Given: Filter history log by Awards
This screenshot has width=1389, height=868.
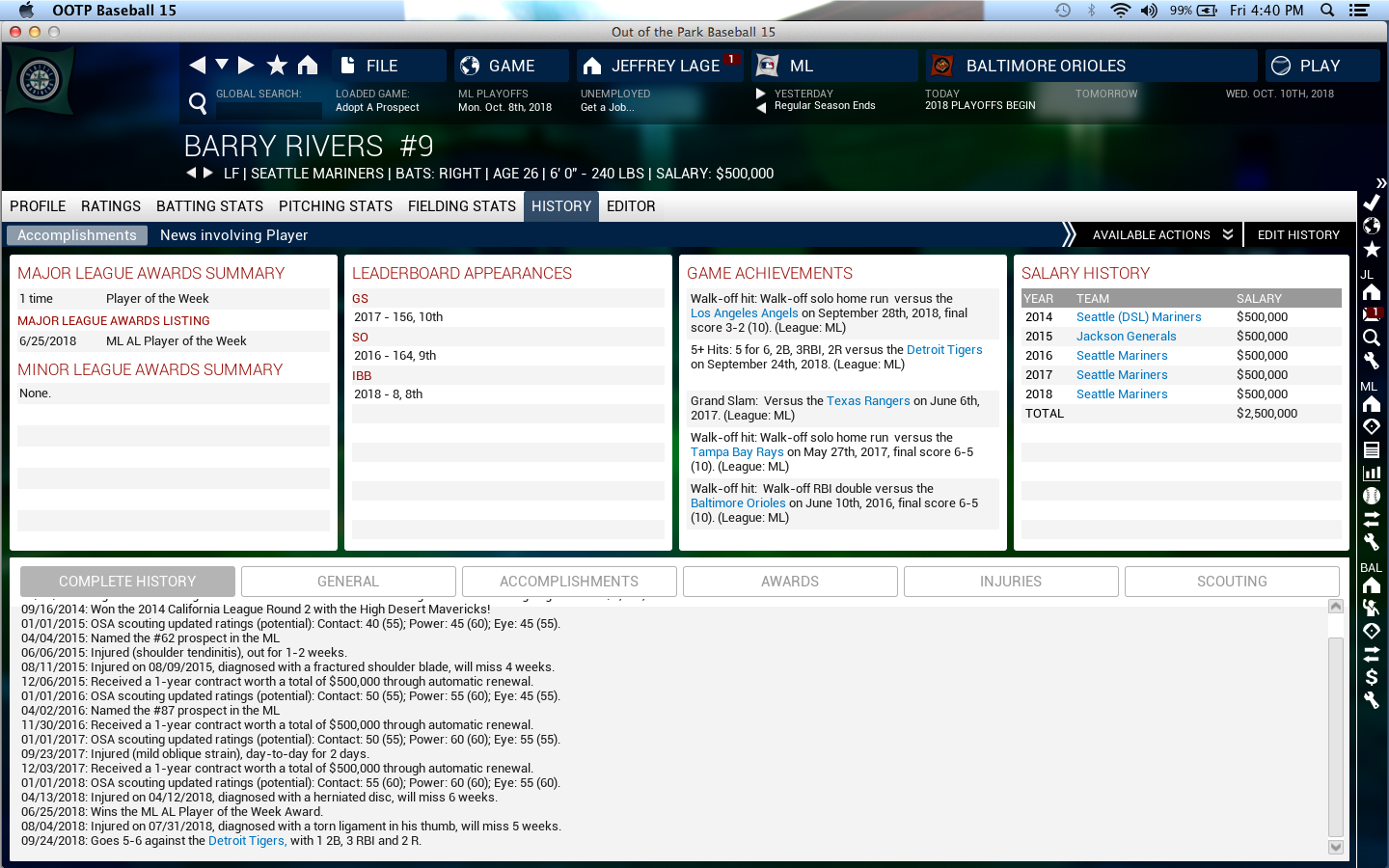Looking at the screenshot, I should (790, 582).
